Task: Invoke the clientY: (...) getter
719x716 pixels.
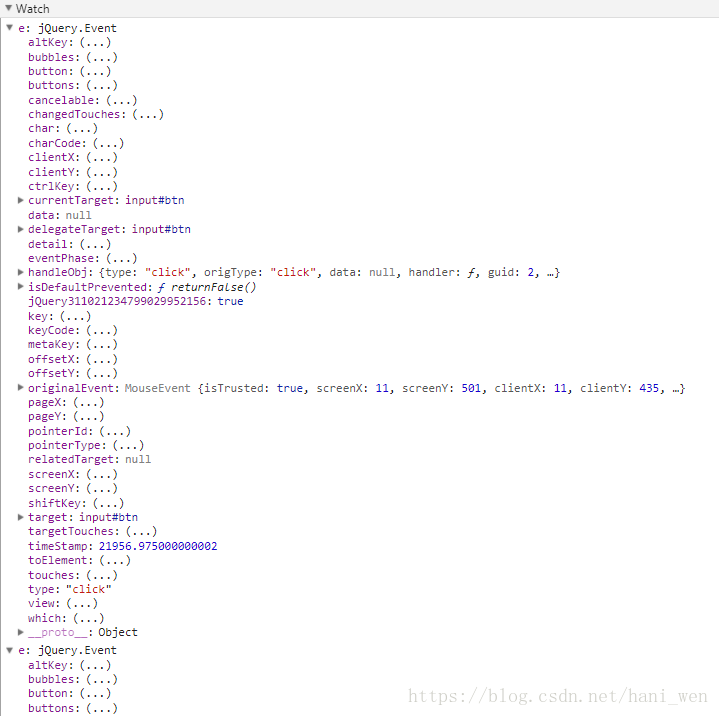Action: (x=102, y=172)
